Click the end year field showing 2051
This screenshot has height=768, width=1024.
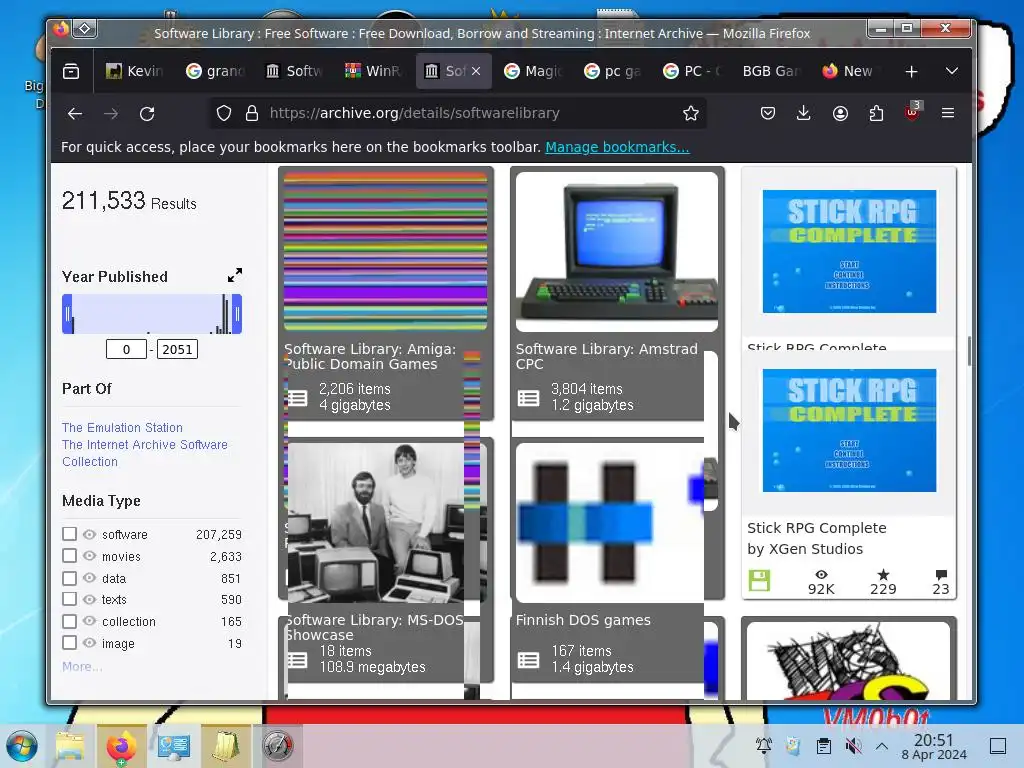(x=177, y=349)
